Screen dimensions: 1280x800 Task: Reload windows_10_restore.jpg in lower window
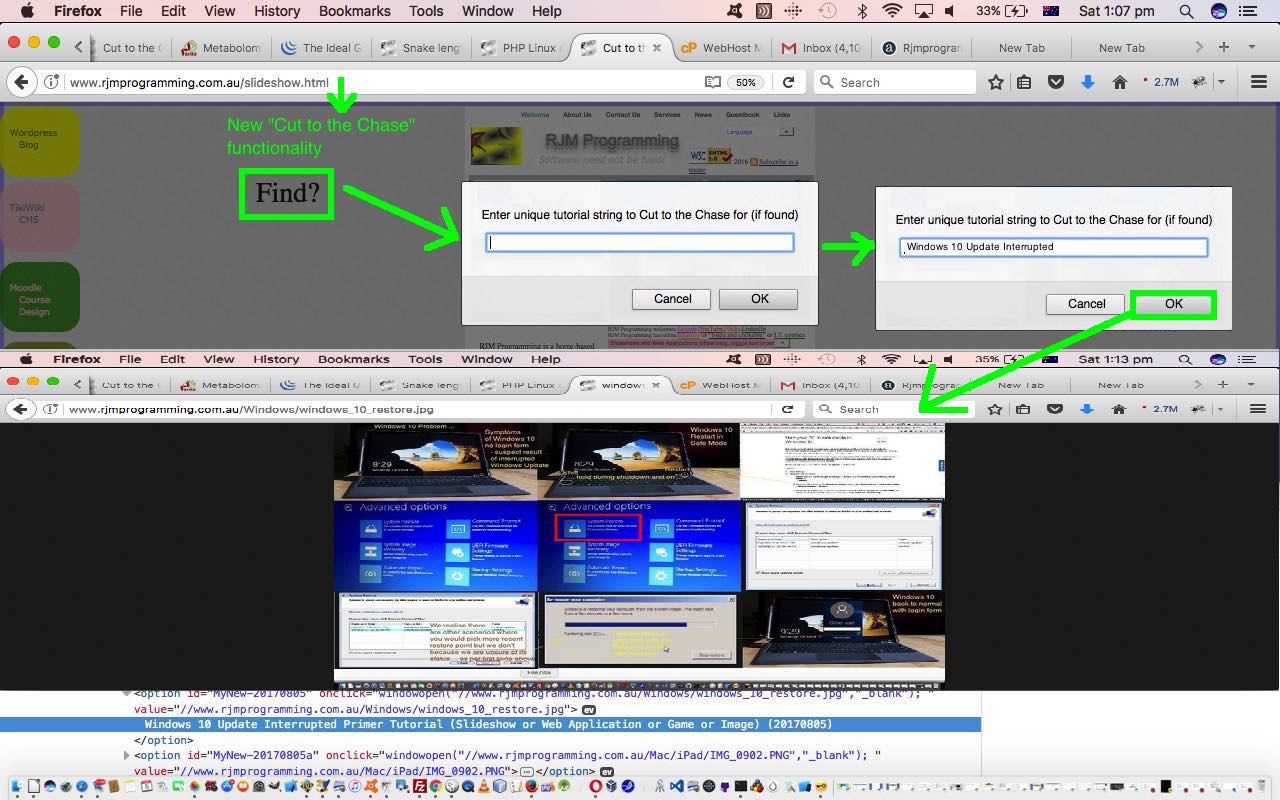pos(787,409)
